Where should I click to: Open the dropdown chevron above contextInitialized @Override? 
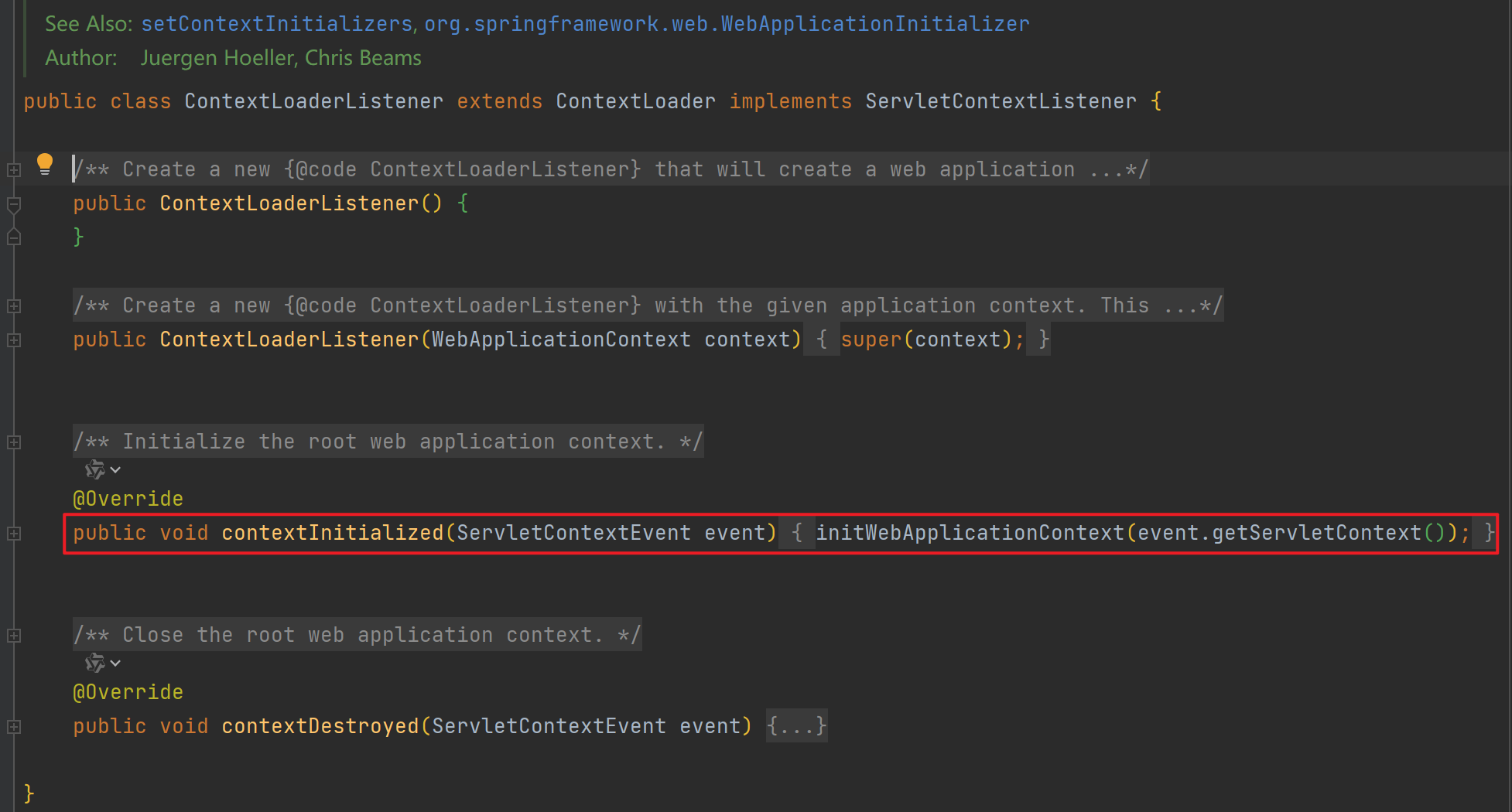coord(115,470)
